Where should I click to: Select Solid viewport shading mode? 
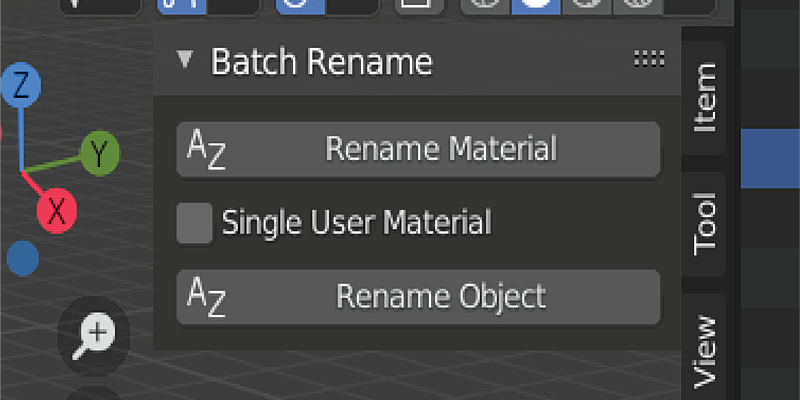tap(536, 7)
